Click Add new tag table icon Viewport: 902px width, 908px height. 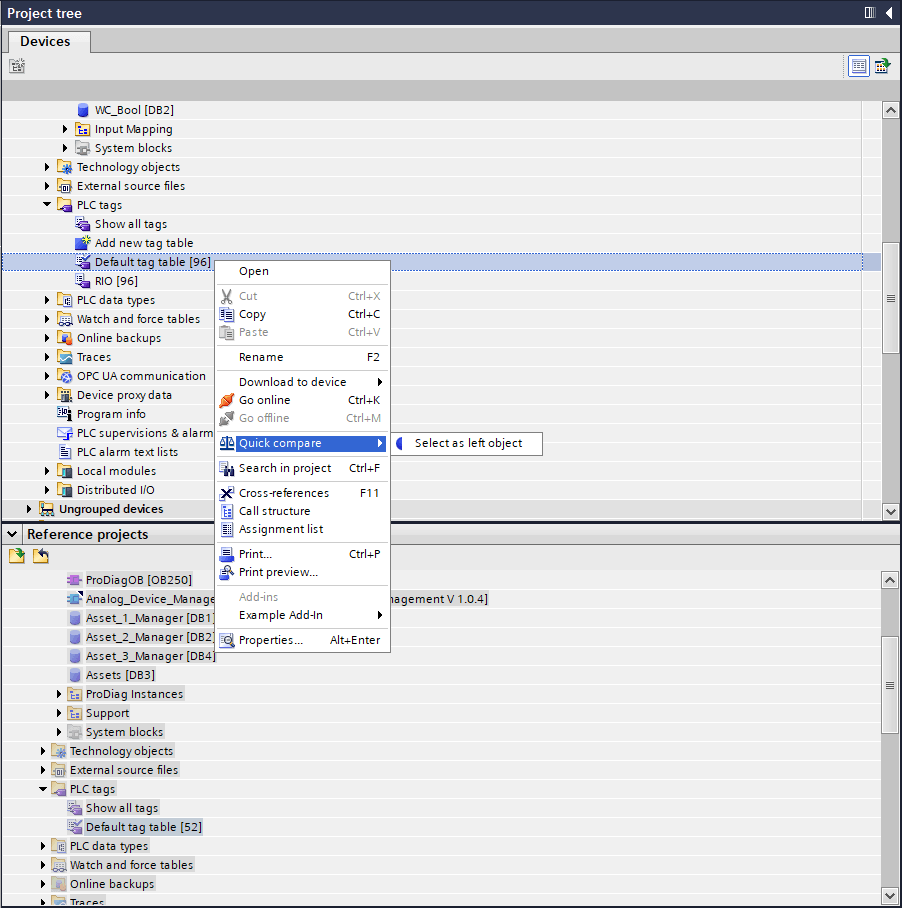point(83,243)
